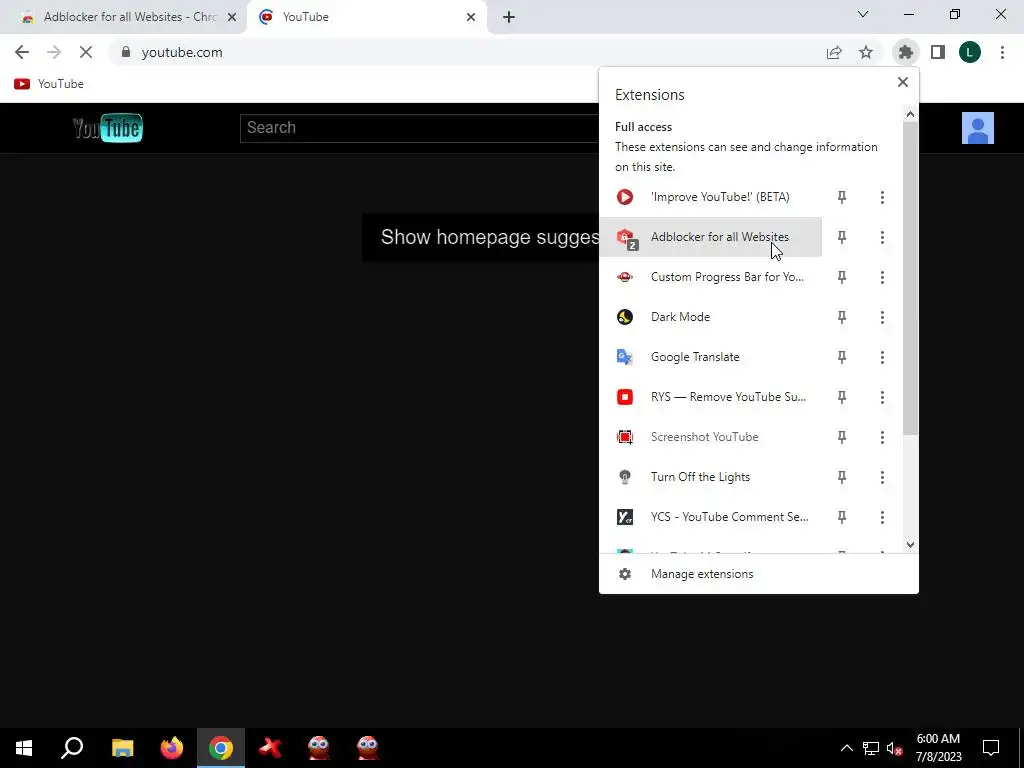Show hidden system tray icons

[846, 748]
